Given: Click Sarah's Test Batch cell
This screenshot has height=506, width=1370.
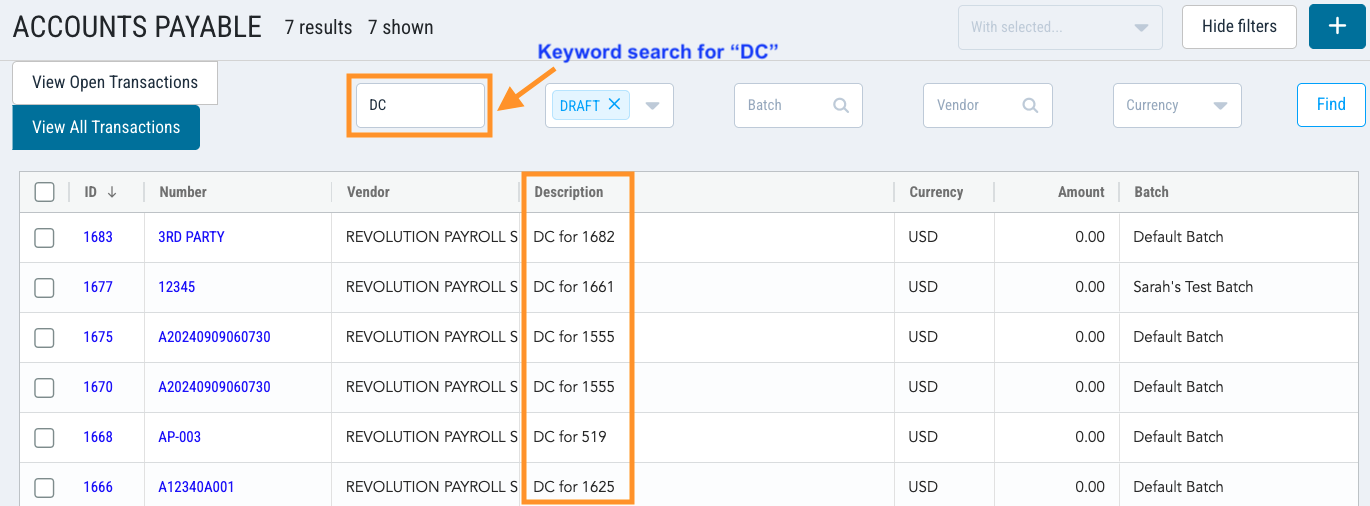Looking at the screenshot, I should point(1193,287).
